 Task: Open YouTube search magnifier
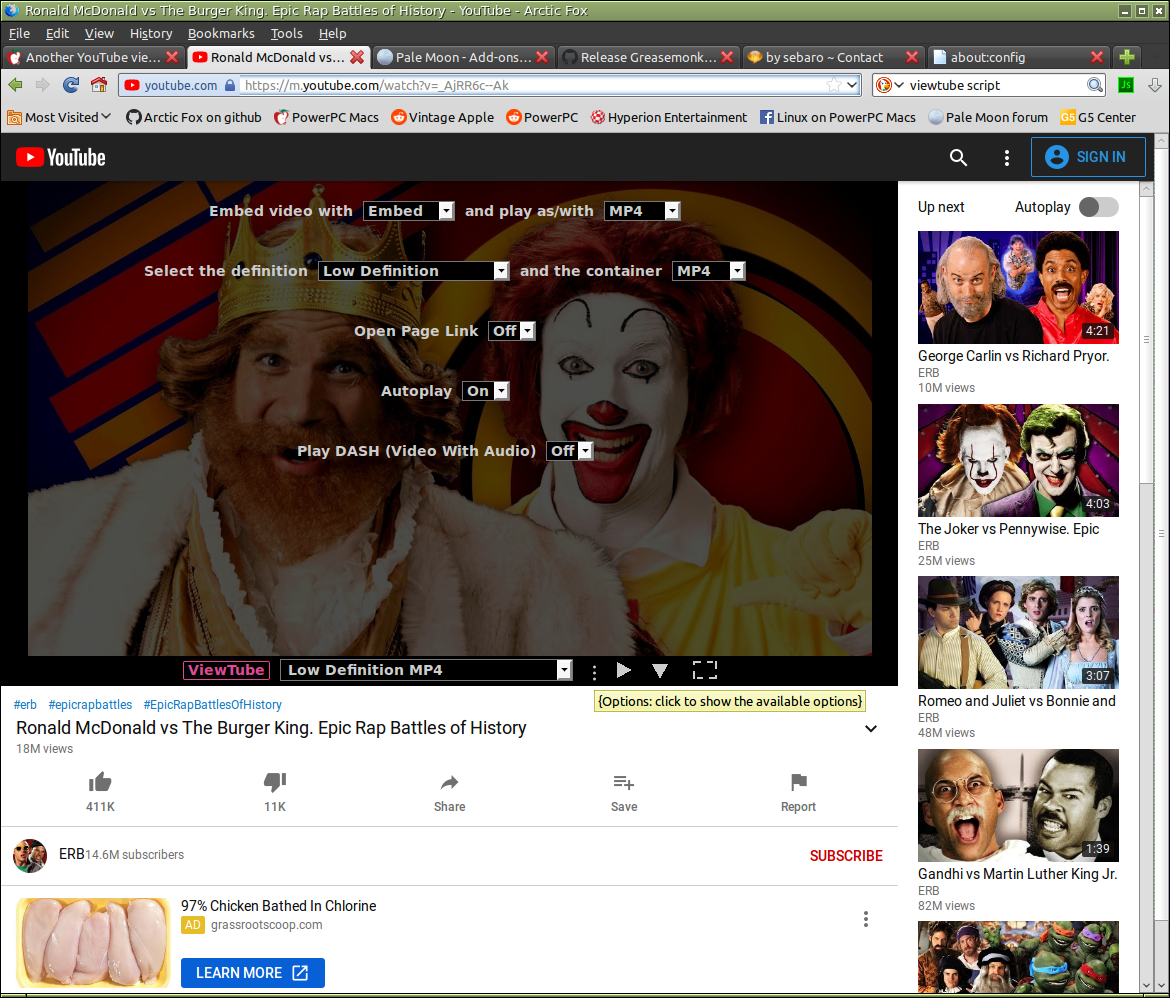pyautogui.click(x=958, y=158)
